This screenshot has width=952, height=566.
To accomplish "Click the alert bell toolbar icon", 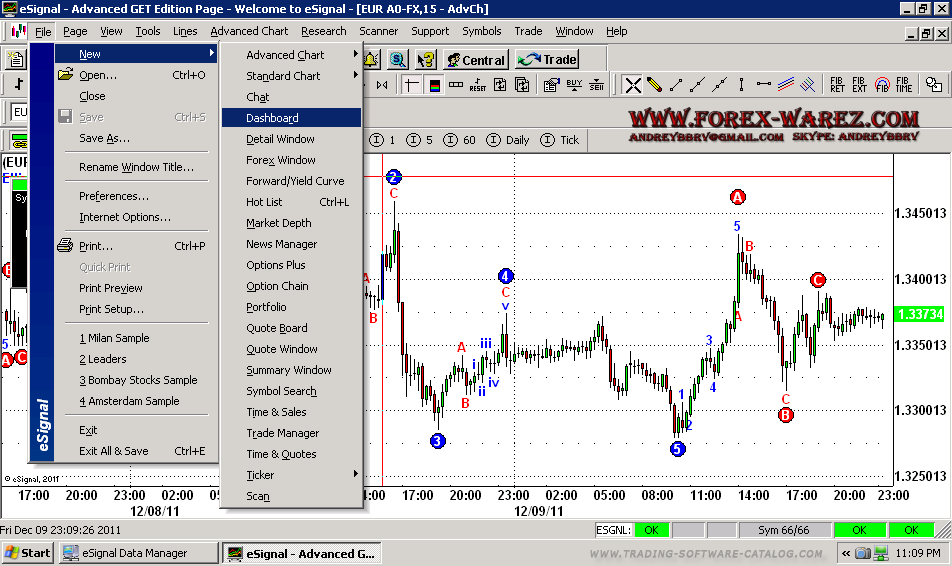I will click(371, 60).
